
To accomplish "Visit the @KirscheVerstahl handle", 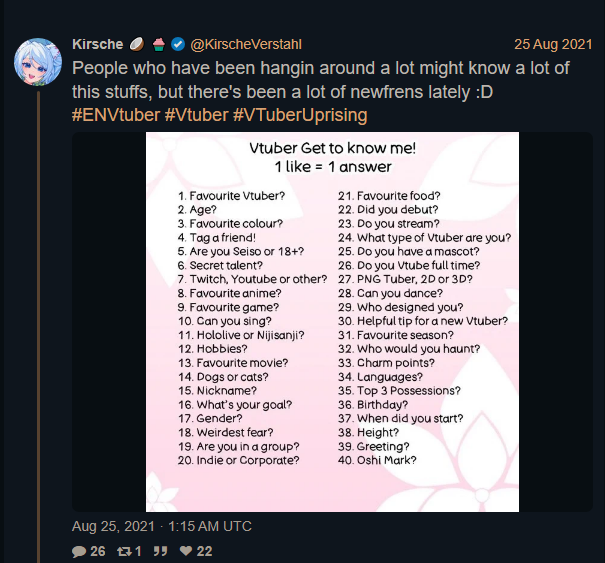I will pyautogui.click(x=246, y=44).
